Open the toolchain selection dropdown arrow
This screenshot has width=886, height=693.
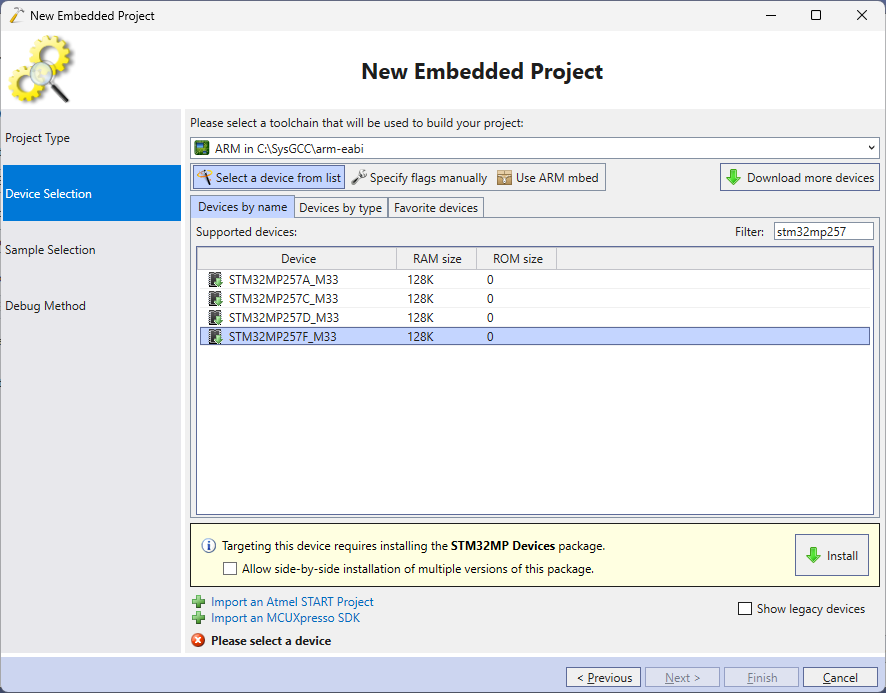point(871,148)
